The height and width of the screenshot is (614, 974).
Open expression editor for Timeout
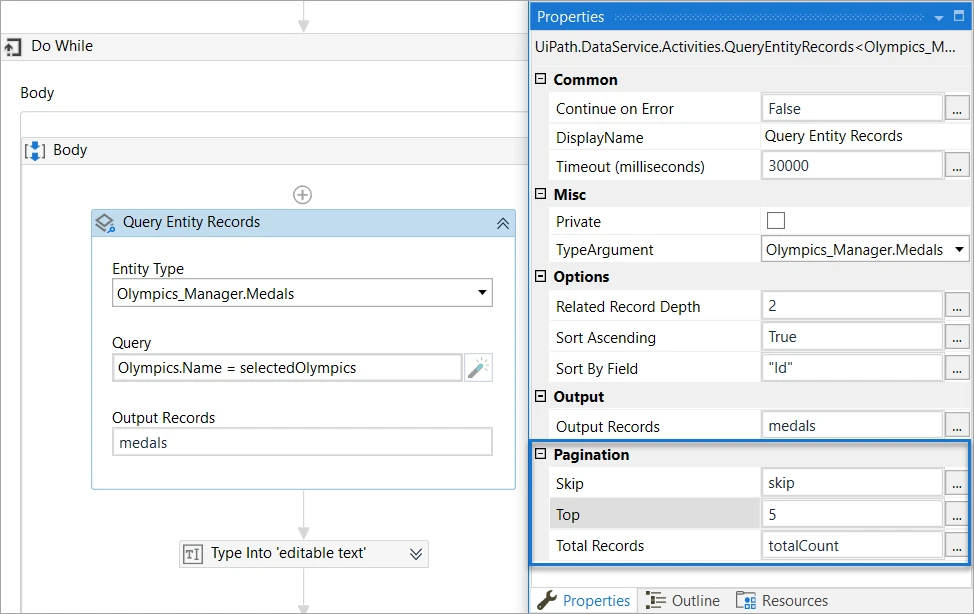(957, 166)
